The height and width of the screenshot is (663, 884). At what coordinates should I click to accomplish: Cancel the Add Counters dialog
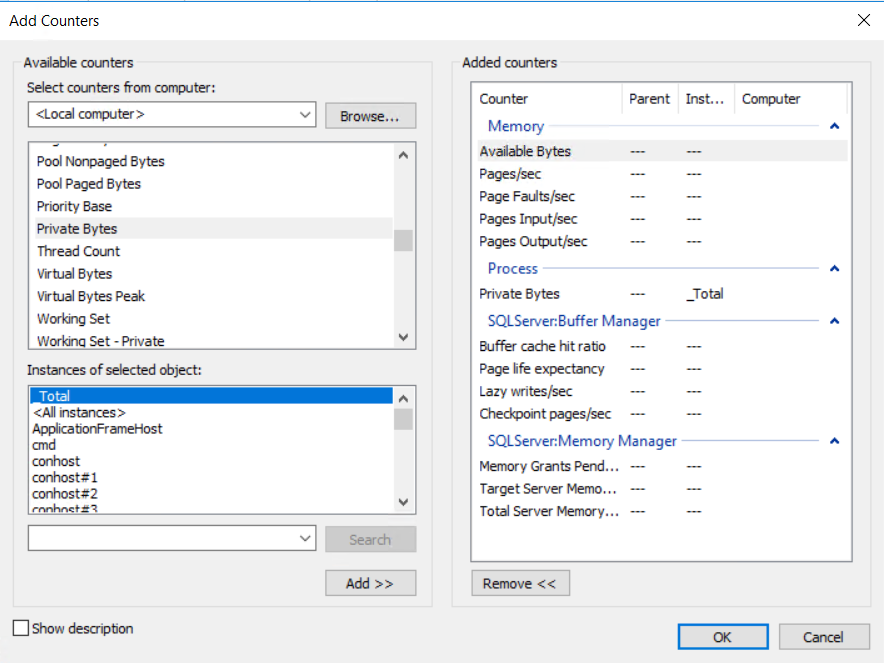coord(823,637)
